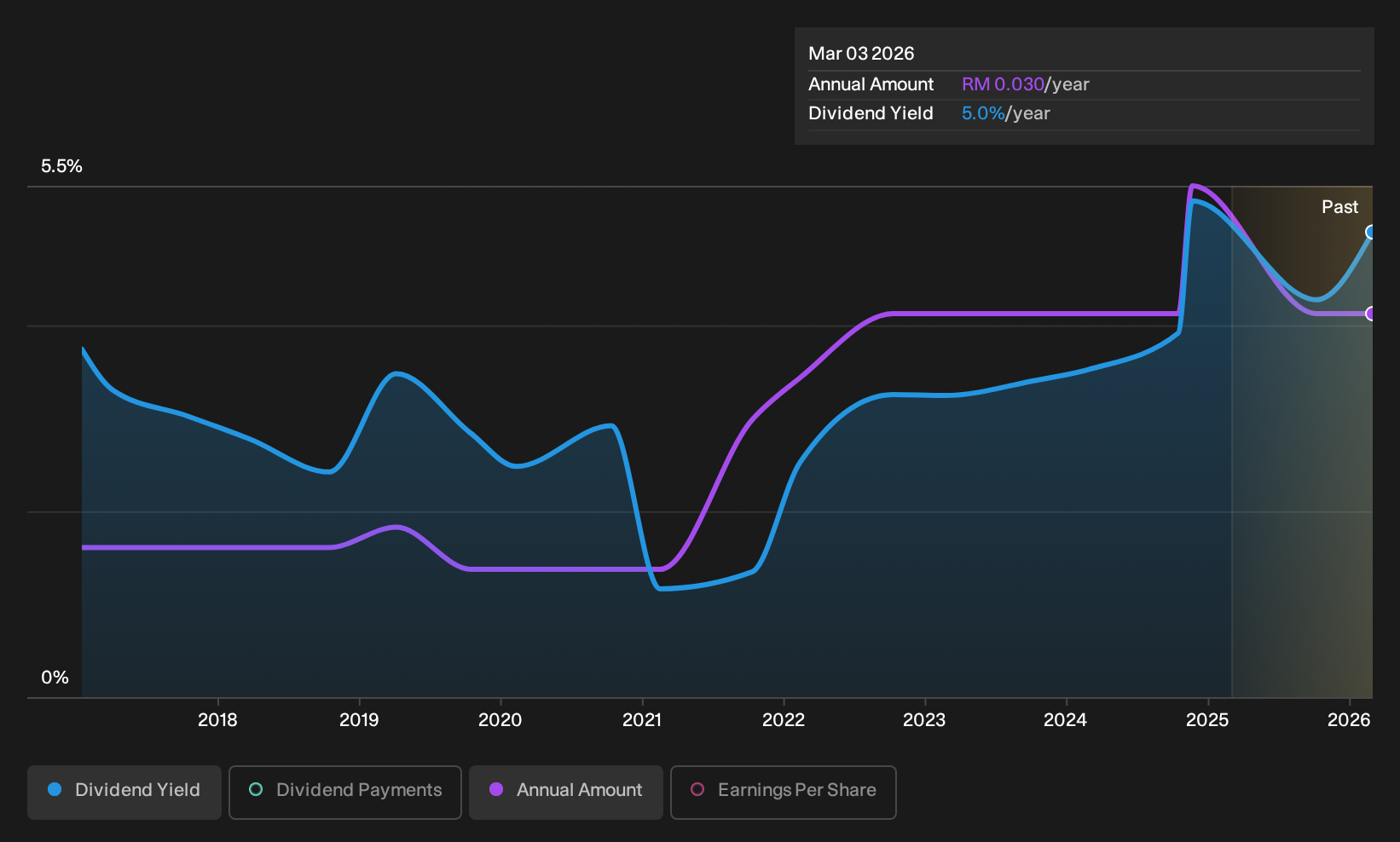This screenshot has height=842, width=1400.
Task: Click the 5.0%/year yield value
Action: (x=1006, y=113)
